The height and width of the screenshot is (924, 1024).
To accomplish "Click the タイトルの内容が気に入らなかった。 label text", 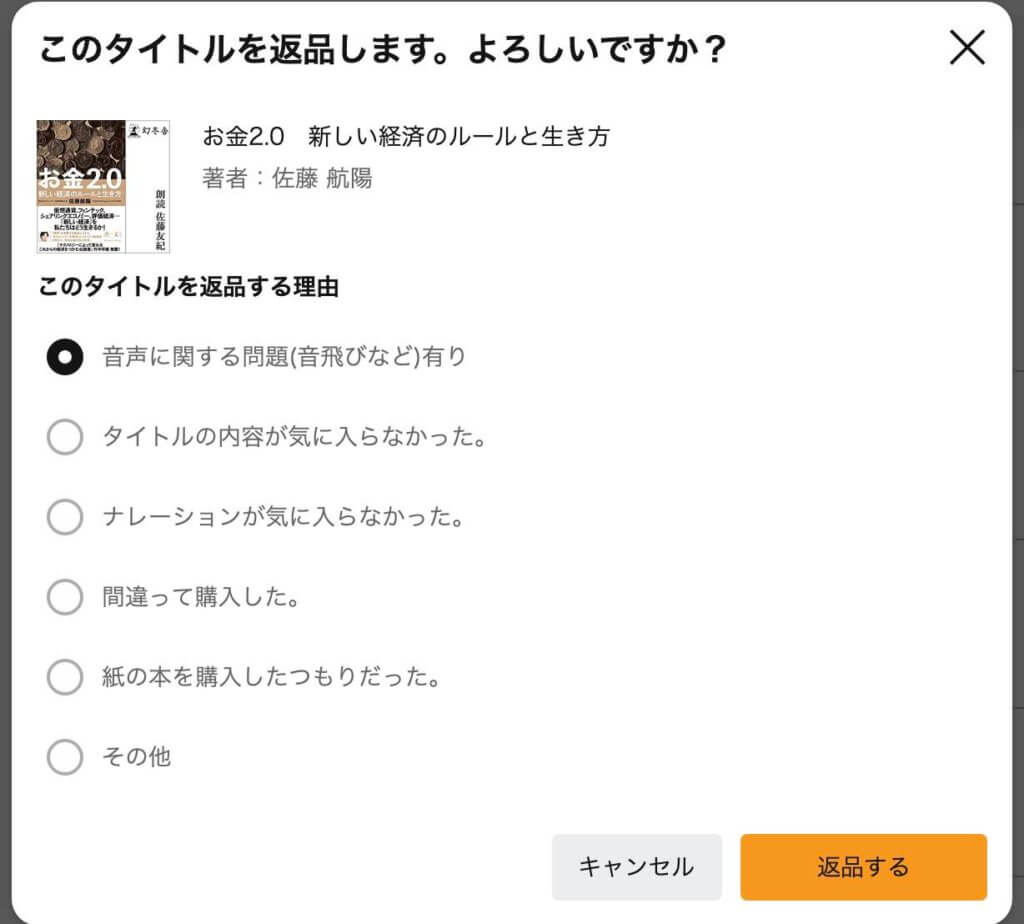I will (295, 437).
